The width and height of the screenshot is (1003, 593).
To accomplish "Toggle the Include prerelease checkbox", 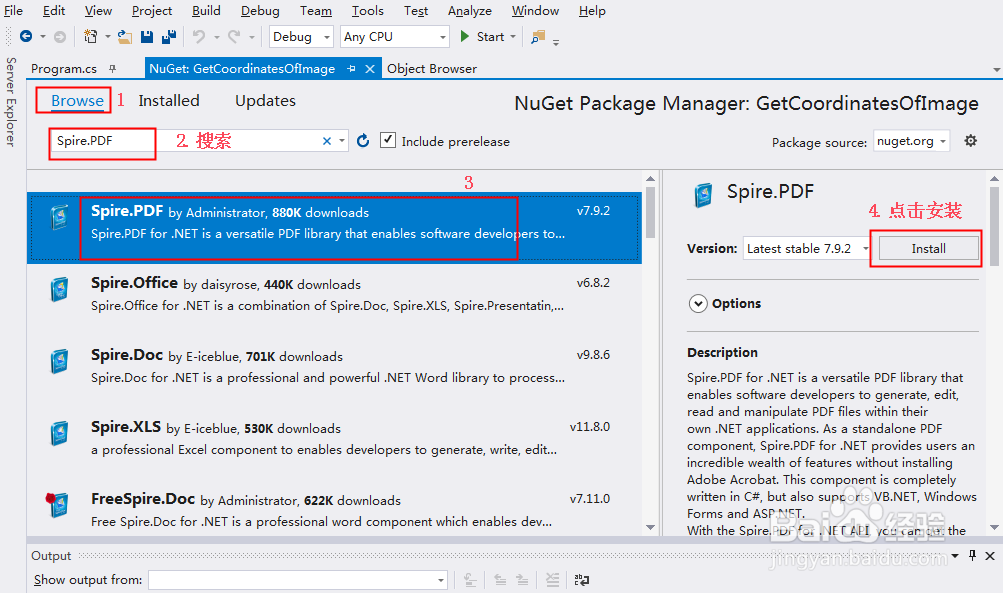I will (389, 141).
